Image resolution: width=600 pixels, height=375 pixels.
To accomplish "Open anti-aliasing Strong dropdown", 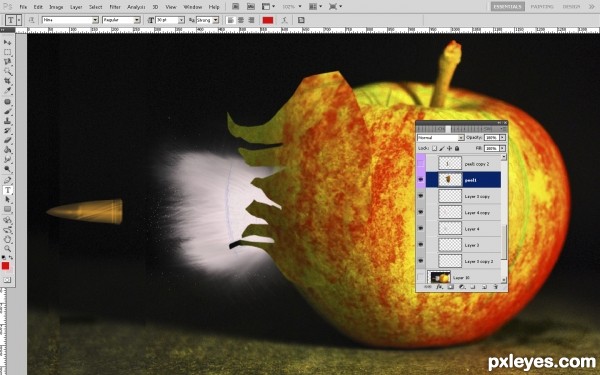I will tap(216, 20).
